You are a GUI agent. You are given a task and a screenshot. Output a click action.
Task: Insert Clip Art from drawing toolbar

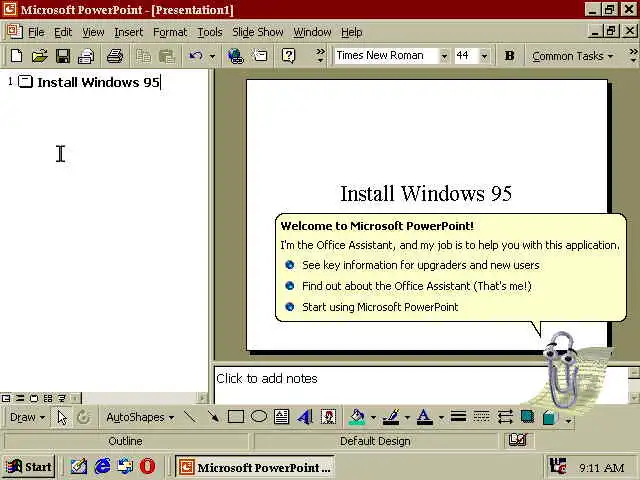328,417
